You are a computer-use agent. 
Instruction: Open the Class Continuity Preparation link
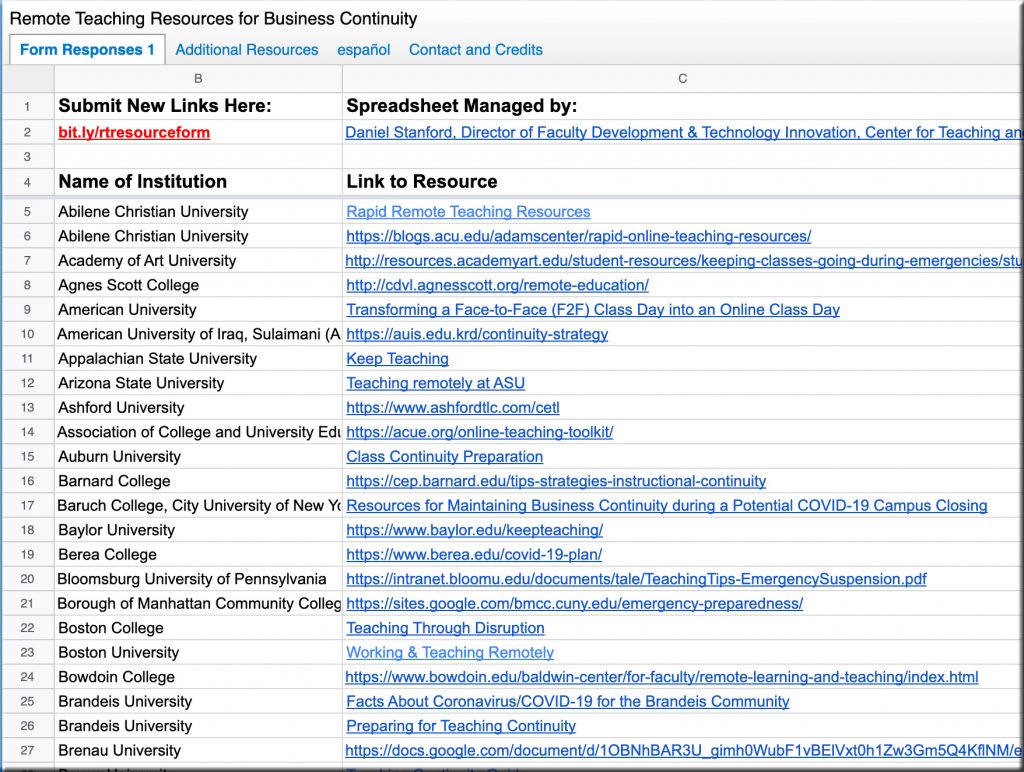point(445,457)
